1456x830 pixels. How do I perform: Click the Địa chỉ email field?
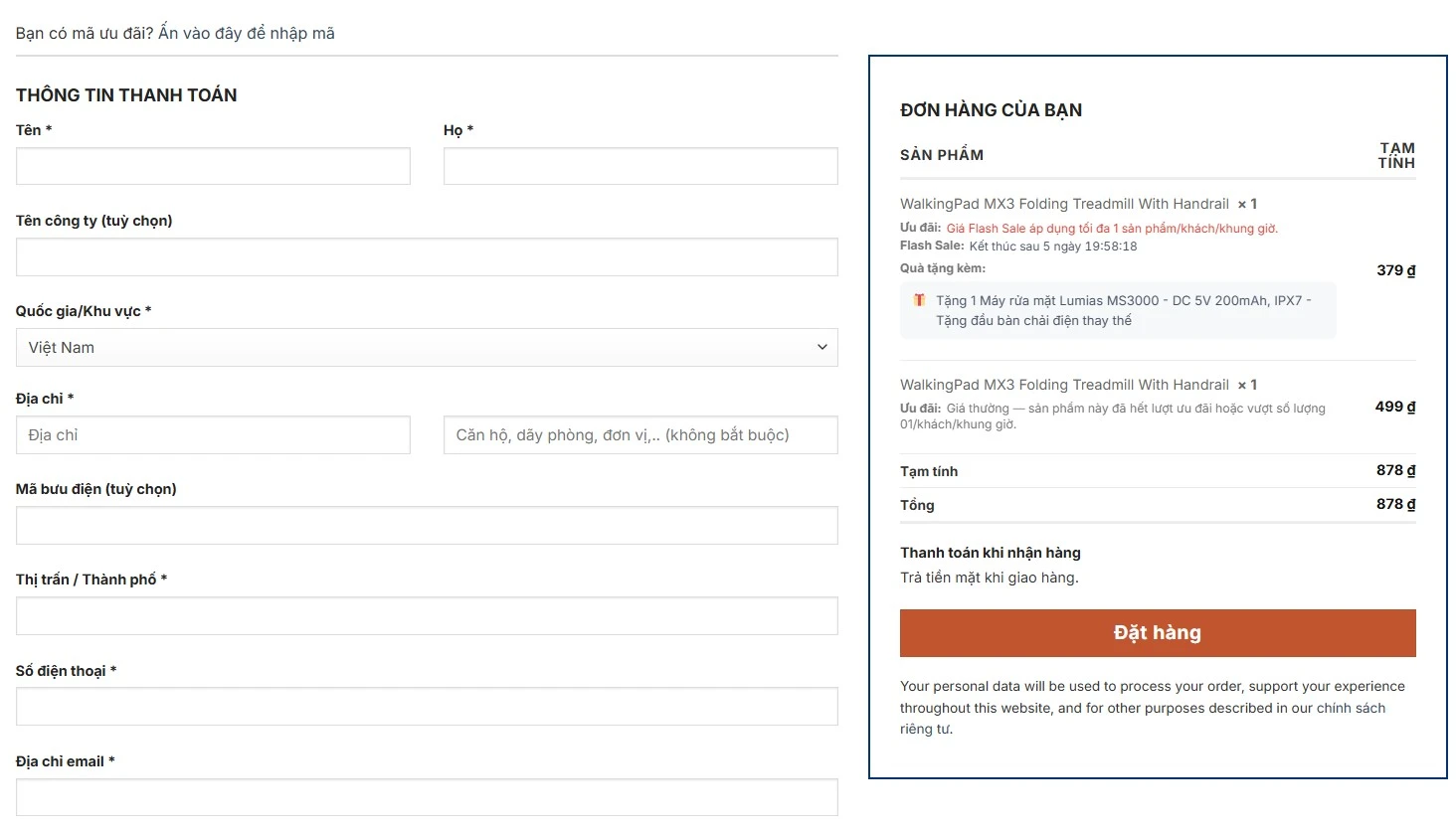click(x=427, y=797)
